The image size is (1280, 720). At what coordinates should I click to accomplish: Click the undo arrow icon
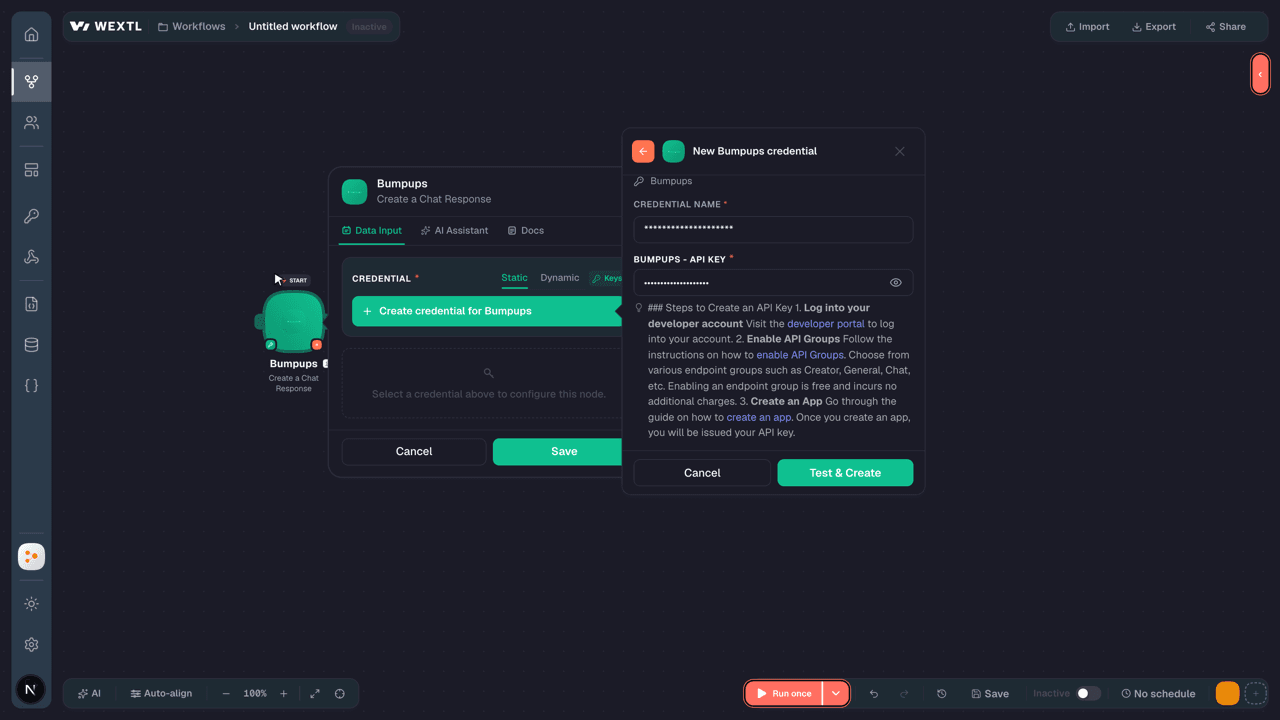874,694
